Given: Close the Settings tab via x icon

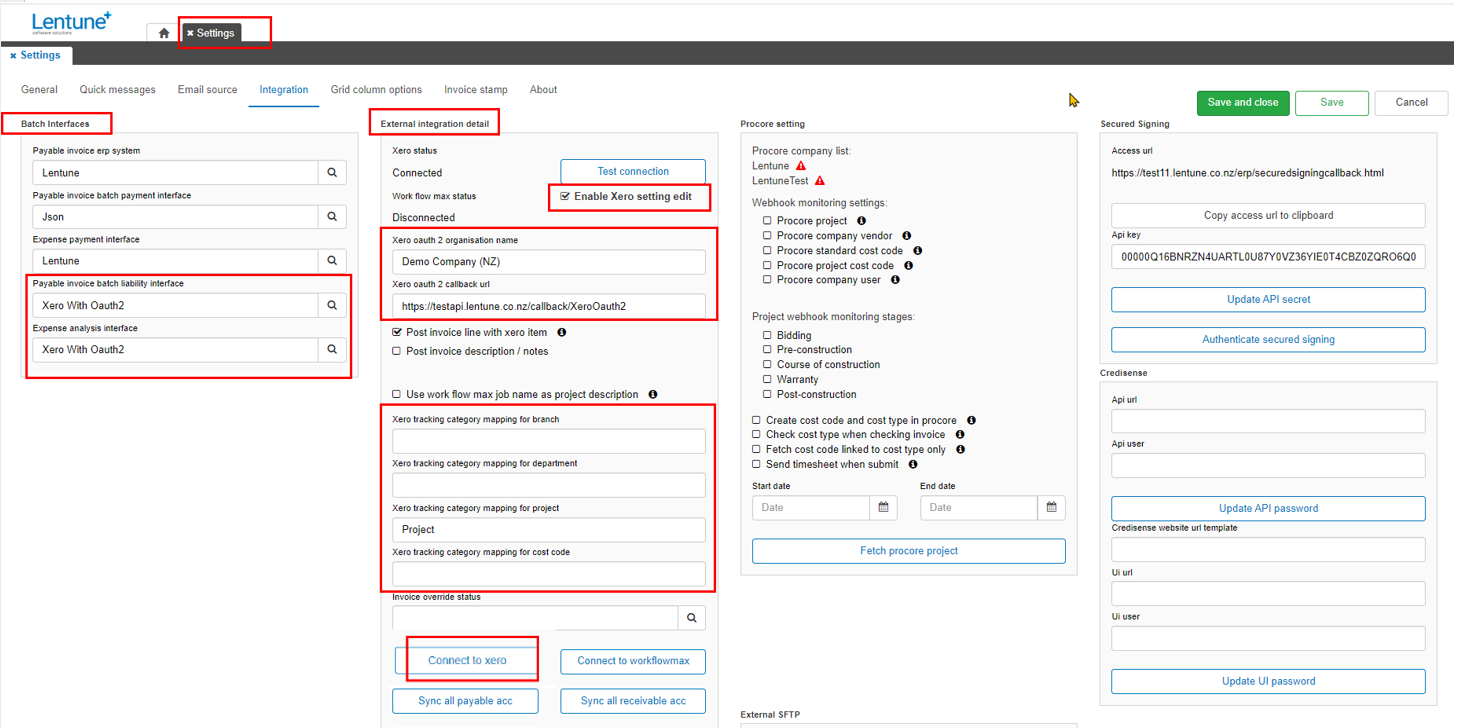Looking at the screenshot, I should 190,33.
